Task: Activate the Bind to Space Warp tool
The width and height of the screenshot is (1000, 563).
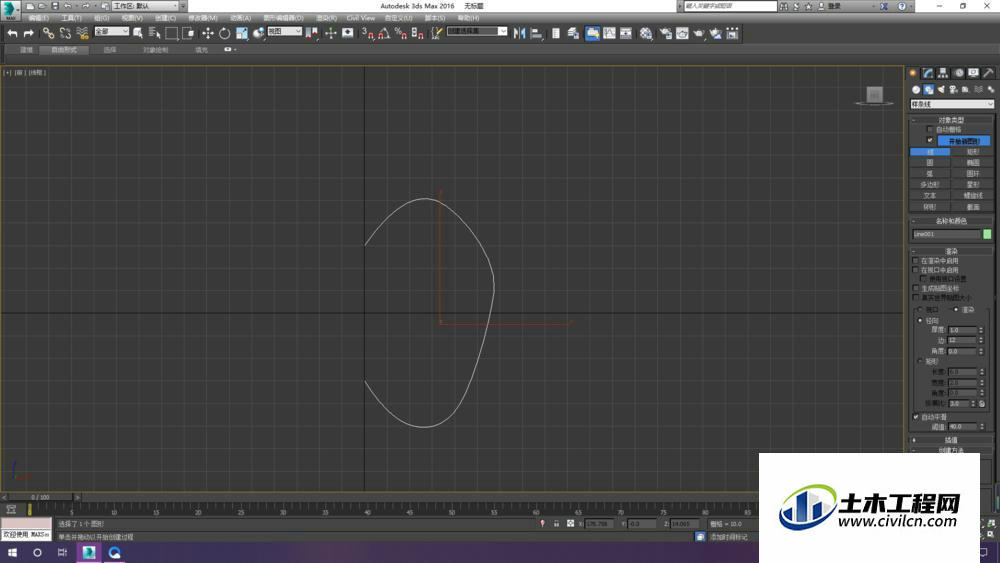Action: 82,33
